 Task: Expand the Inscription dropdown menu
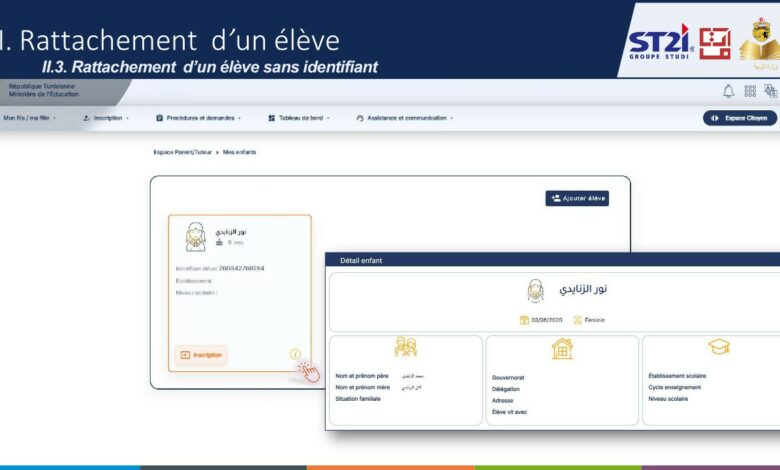(x=106, y=118)
